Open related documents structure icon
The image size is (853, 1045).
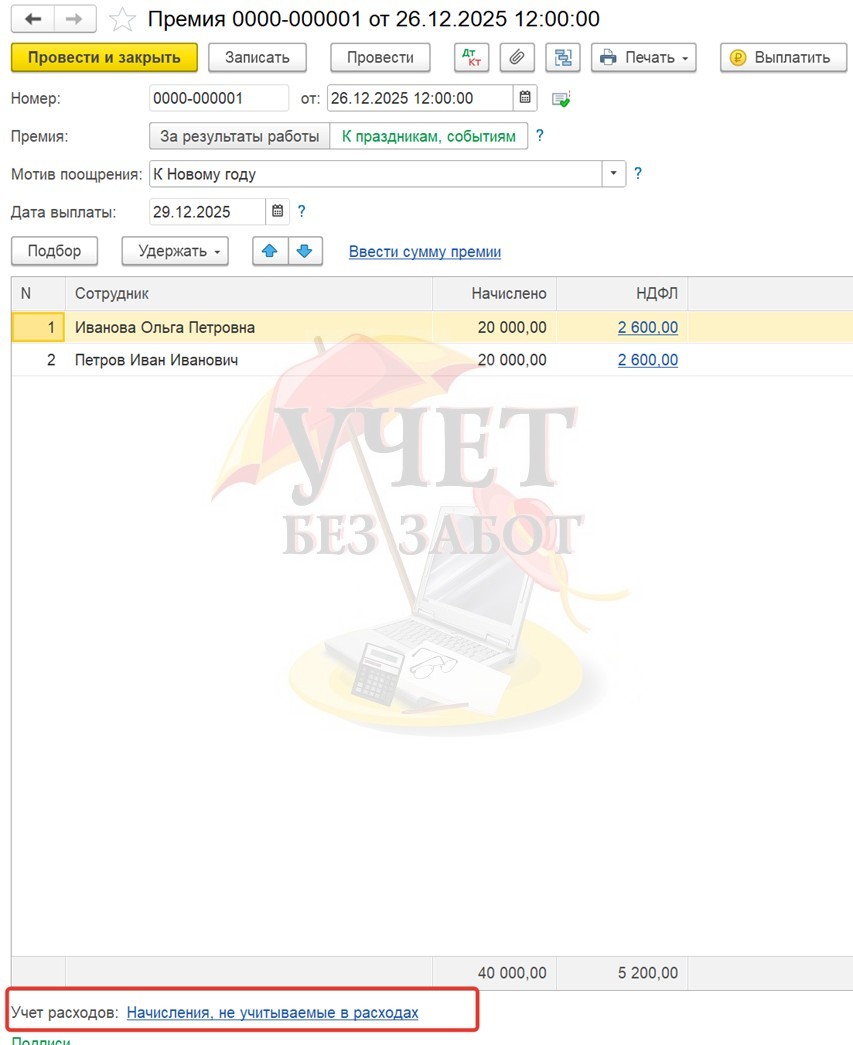pyautogui.click(x=562, y=58)
